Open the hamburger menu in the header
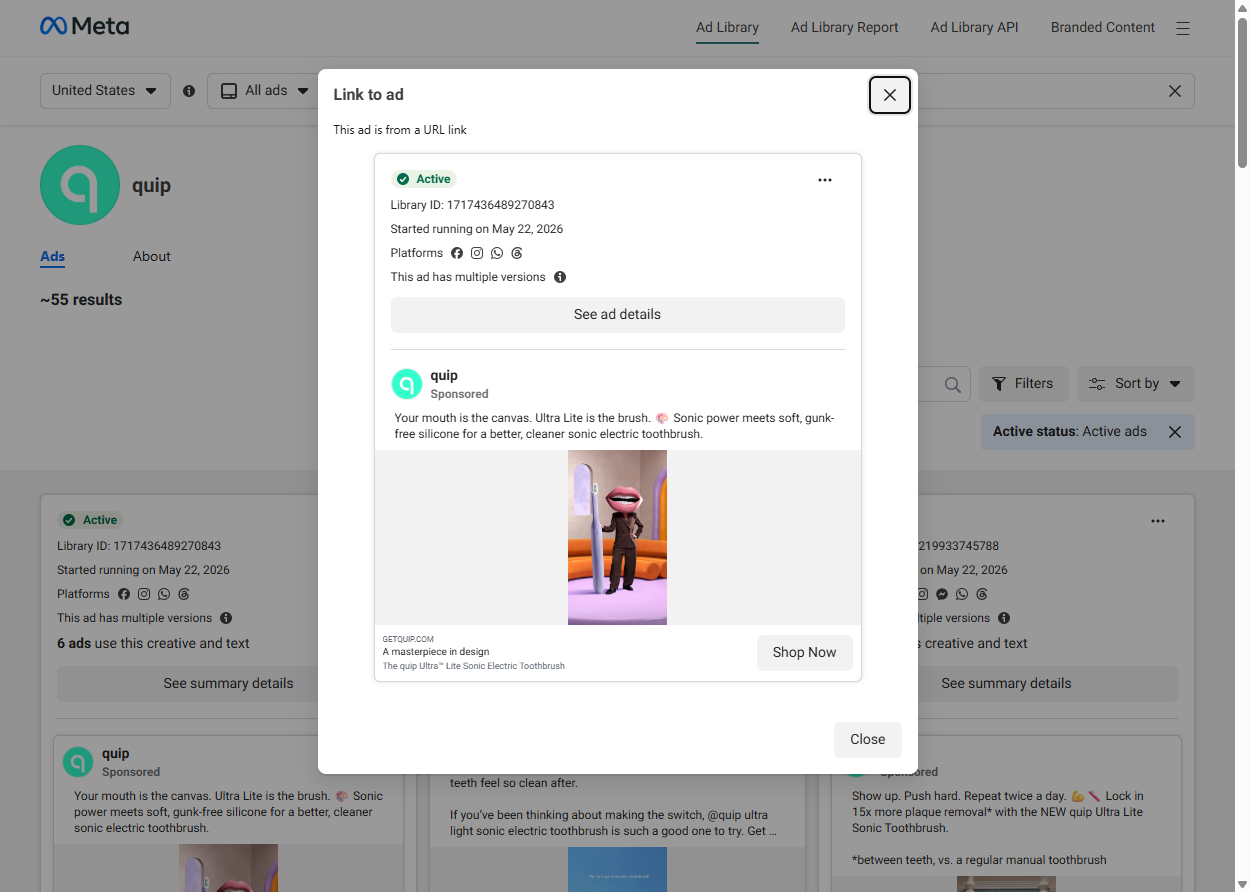 tap(1183, 28)
